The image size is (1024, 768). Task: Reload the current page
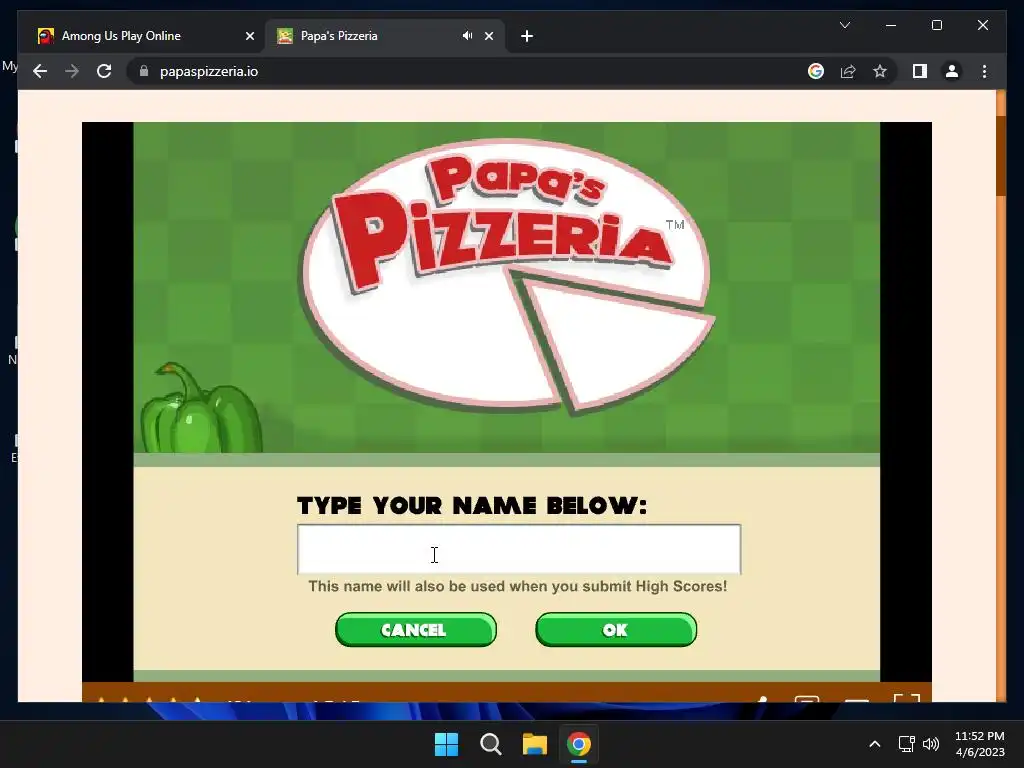click(x=104, y=71)
